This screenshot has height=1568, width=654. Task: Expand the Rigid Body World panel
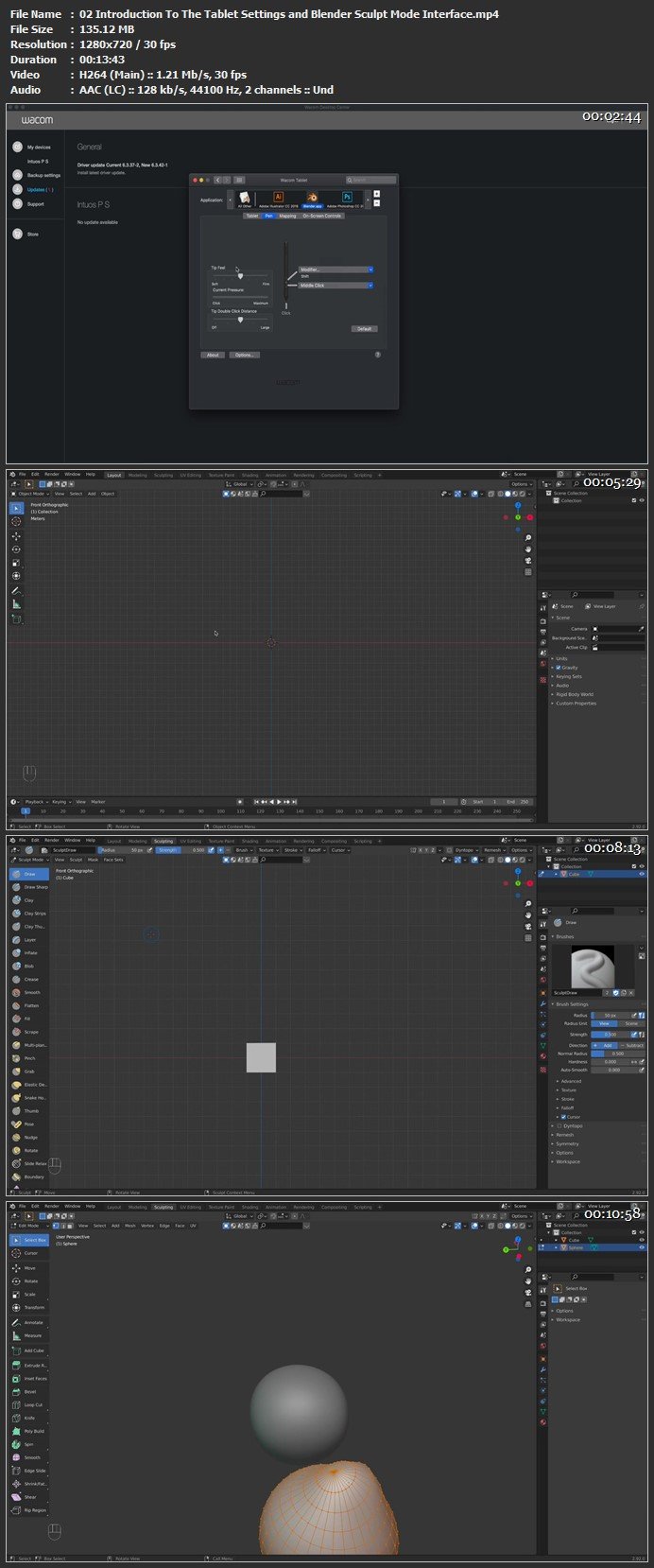point(575,694)
